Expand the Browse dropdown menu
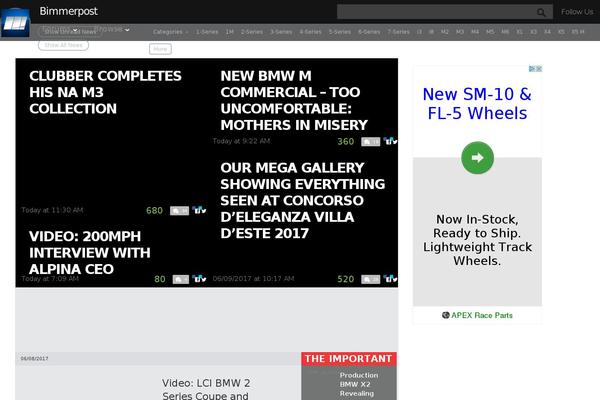600x400 pixels. [x=112, y=29]
